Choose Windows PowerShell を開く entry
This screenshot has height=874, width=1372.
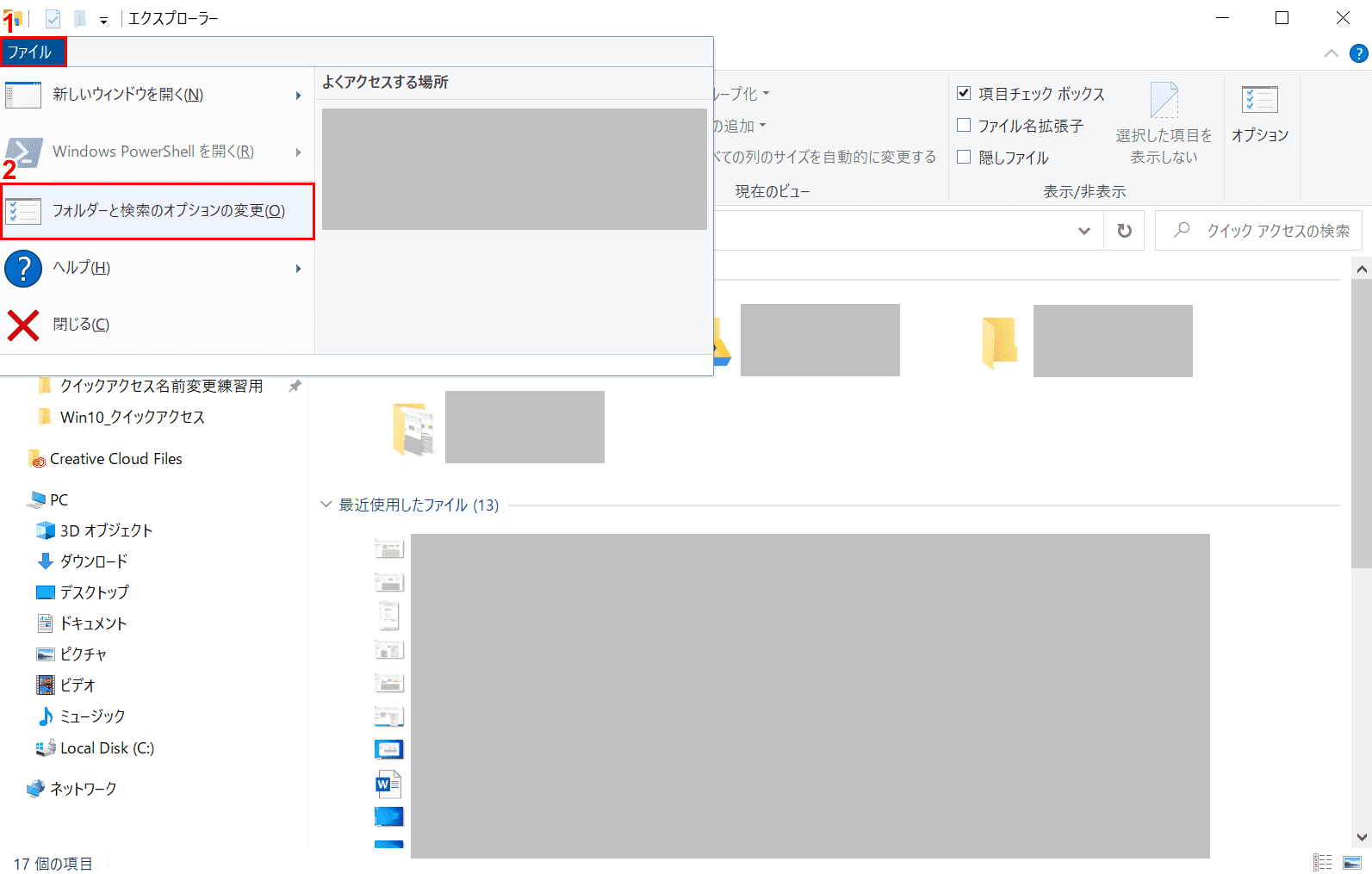point(157,152)
